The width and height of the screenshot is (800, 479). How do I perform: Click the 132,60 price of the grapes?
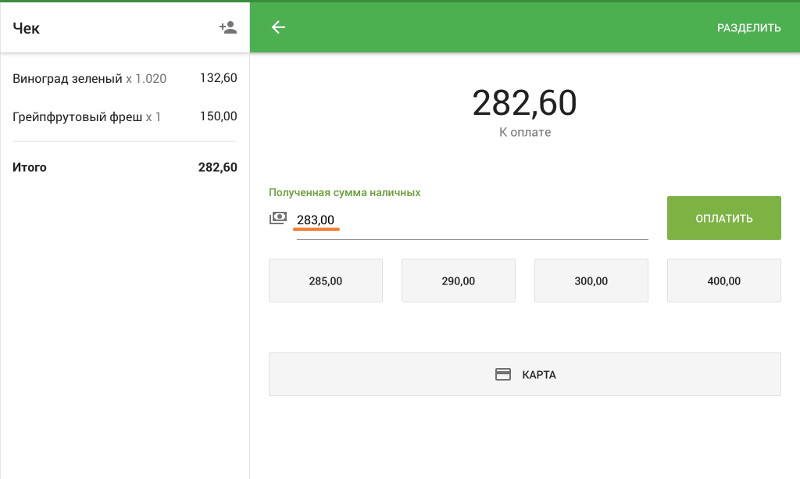(x=218, y=78)
